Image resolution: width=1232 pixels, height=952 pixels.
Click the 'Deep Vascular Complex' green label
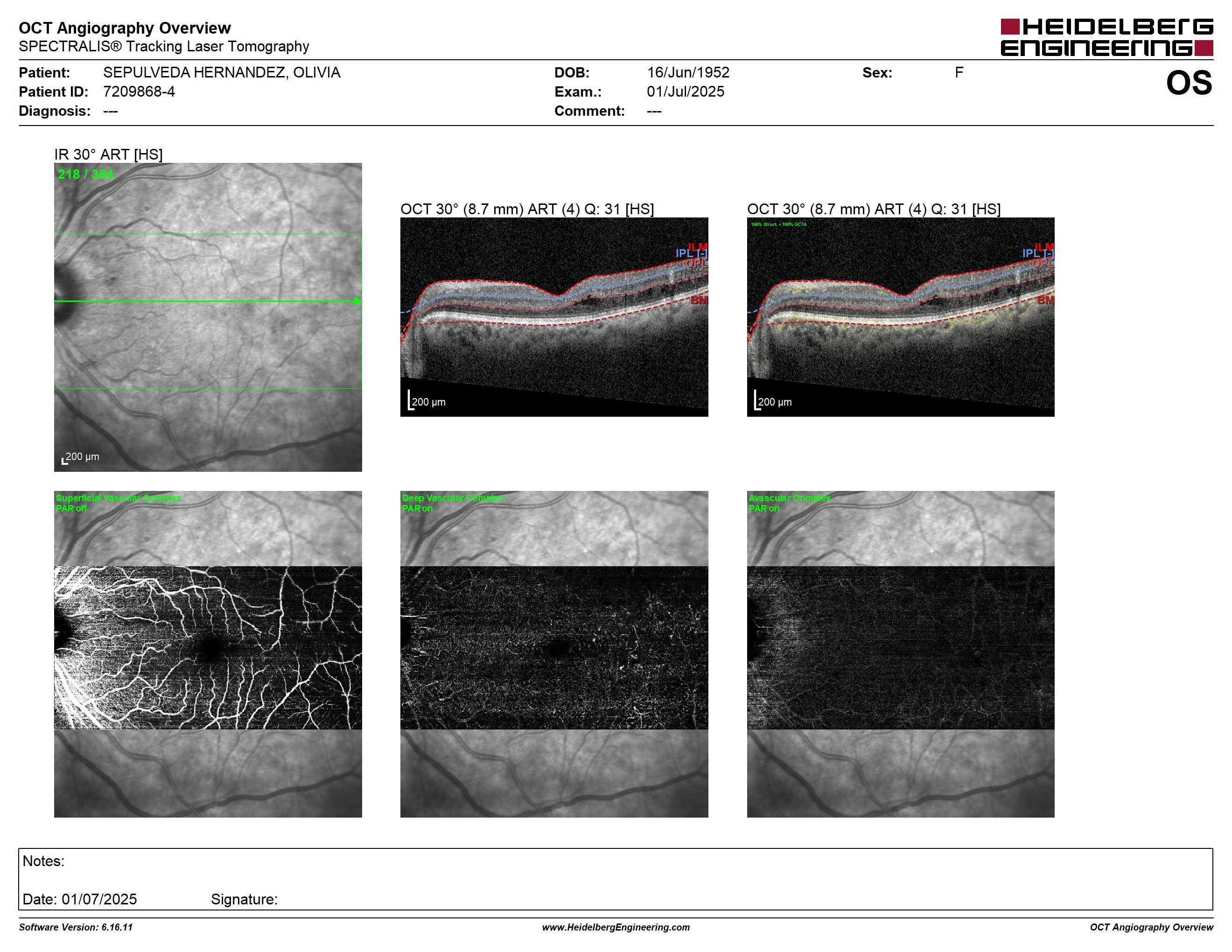[453, 498]
